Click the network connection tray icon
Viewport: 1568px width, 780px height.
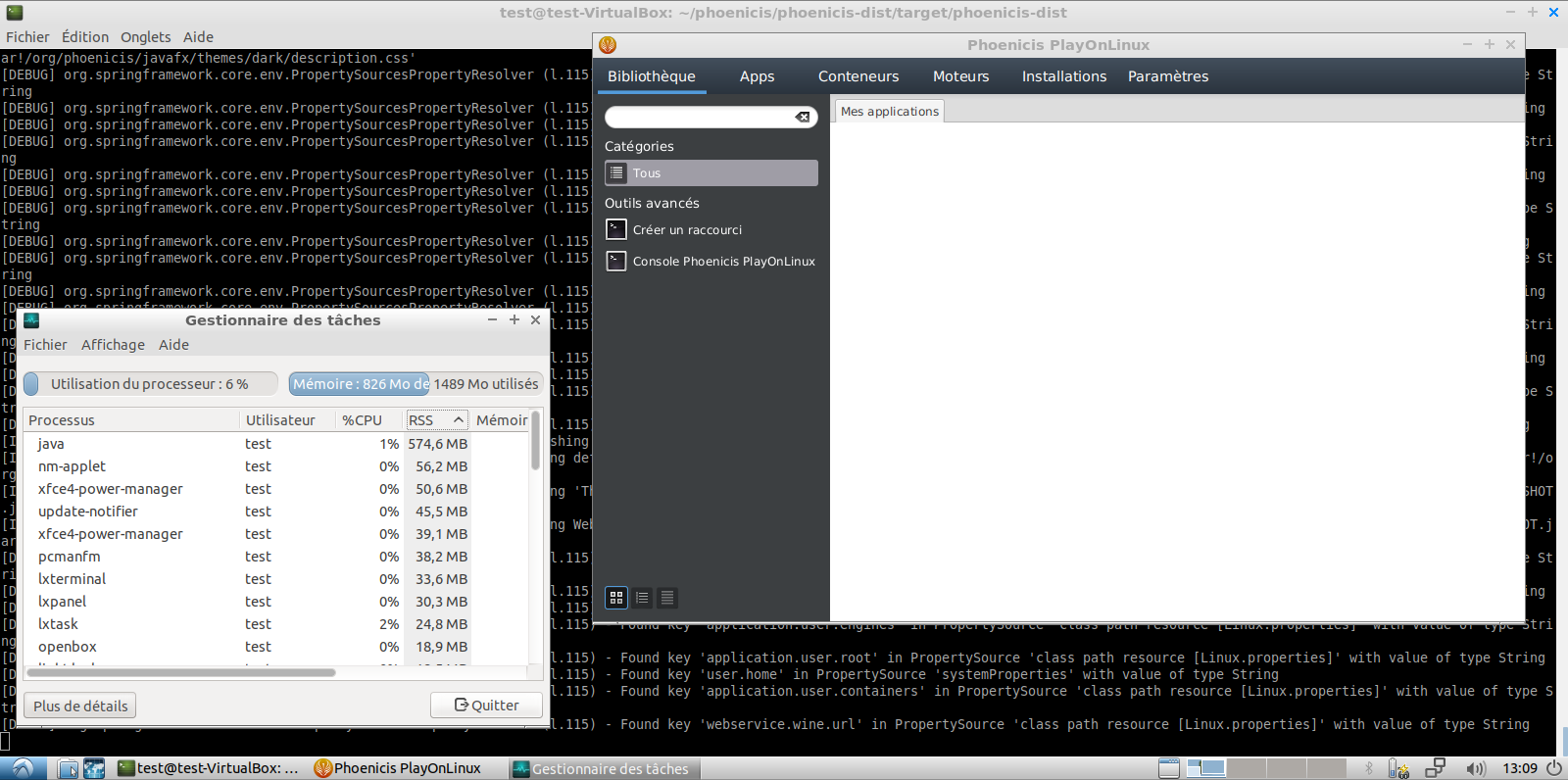tap(1436, 768)
